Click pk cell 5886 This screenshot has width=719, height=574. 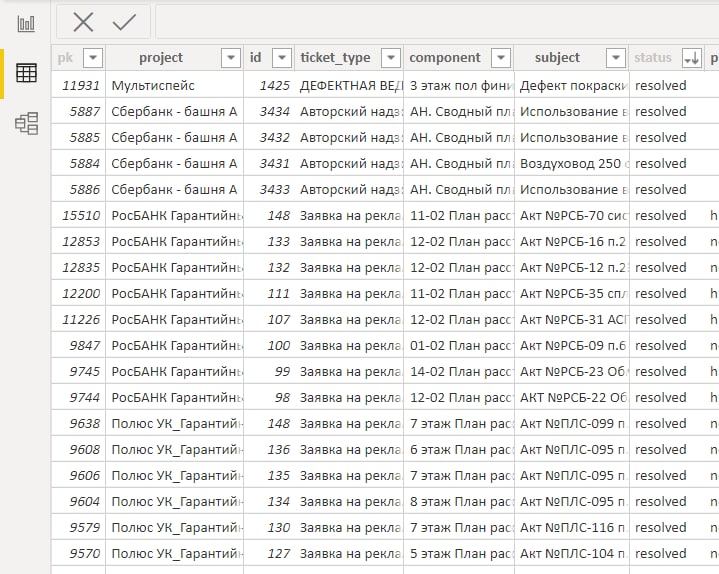point(79,189)
